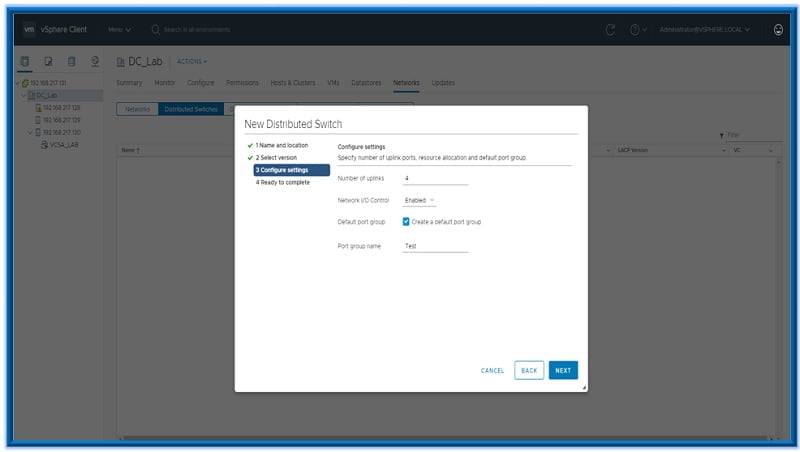Click the BACK button
The width and height of the screenshot is (800, 452).
[x=529, y=370]
